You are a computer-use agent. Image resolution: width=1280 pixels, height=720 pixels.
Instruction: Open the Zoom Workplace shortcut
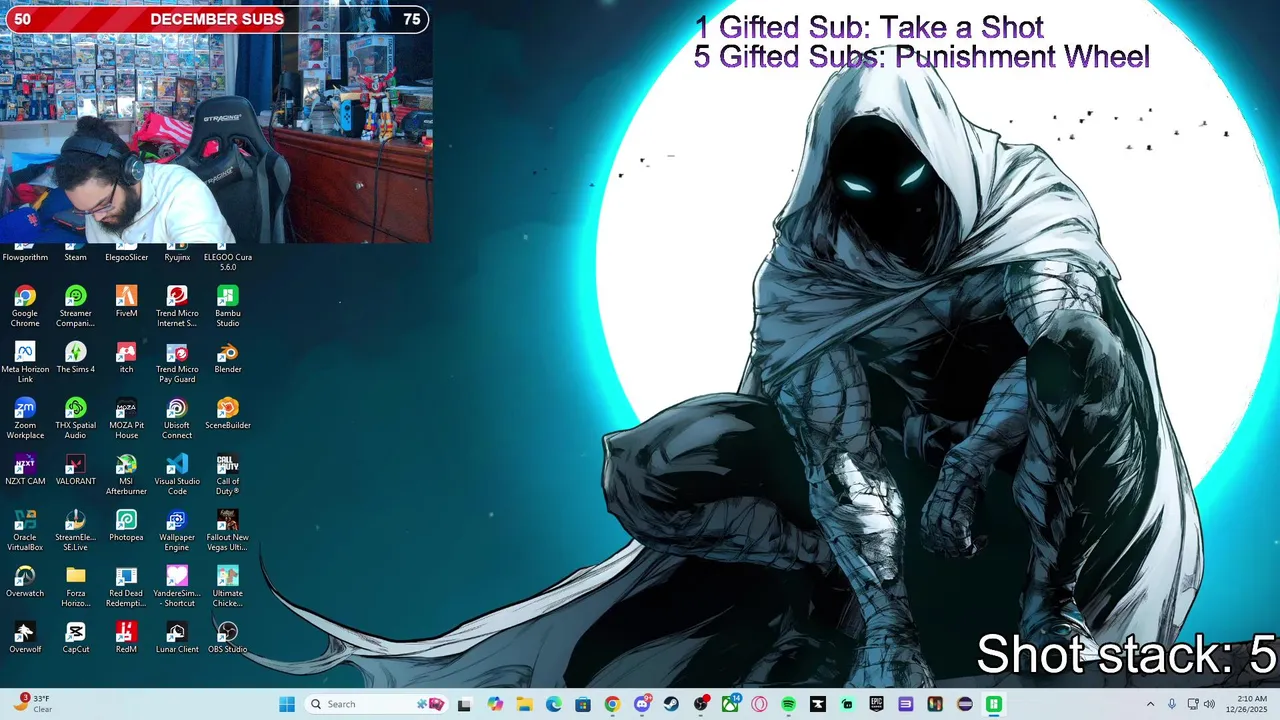click(25, 419)
